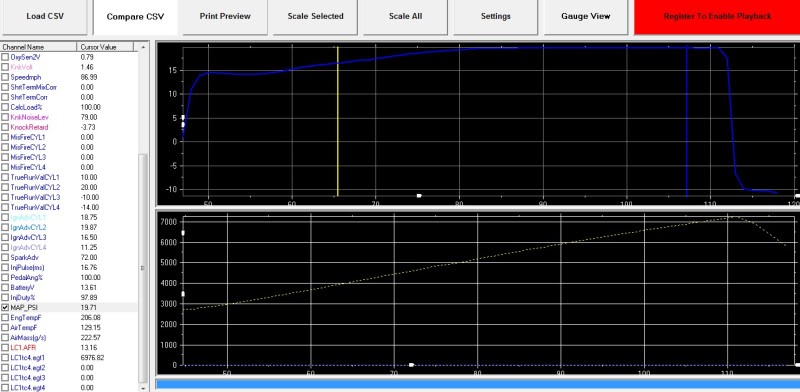Image resolution: width=800 pixels, height=392 pixels.
Task: Click the channel list scrollbar thumb
Action: pyautogui.click(x=143, y=268)
